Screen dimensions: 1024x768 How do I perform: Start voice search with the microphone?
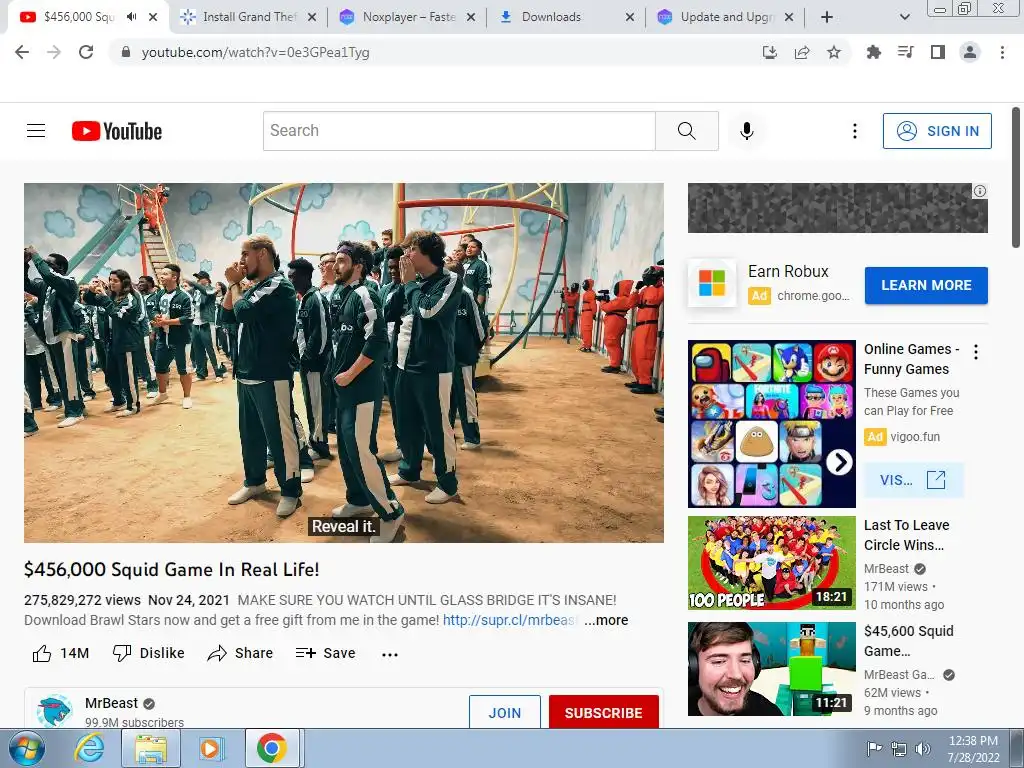pos(747,131)
